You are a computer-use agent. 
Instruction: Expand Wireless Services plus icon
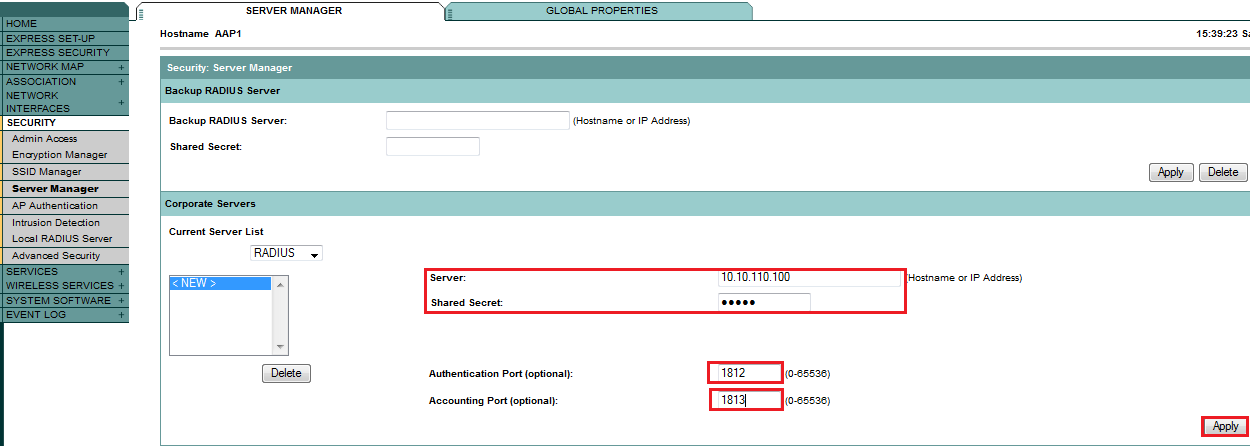coord(121,286)
